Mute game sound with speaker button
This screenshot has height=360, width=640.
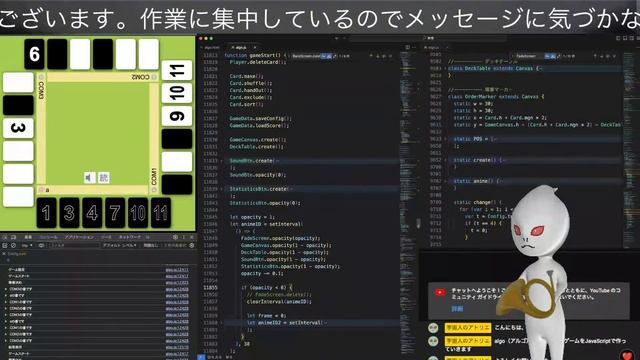coord(89,178)
